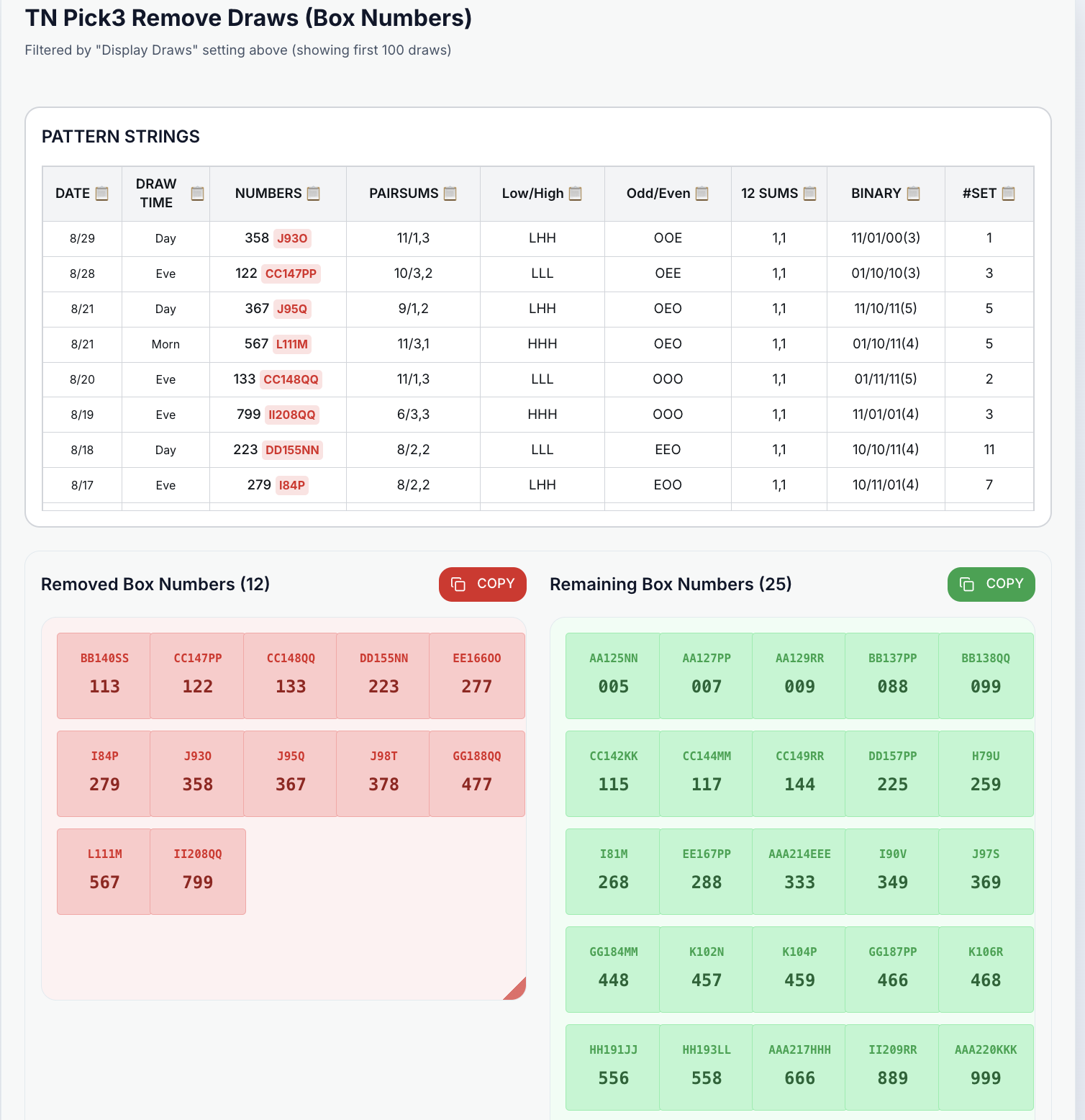Viewport: 1085px width, 1120px height.
Task: Select remaining card 099 BB138QQ
Action: click(x=986, y=676)
